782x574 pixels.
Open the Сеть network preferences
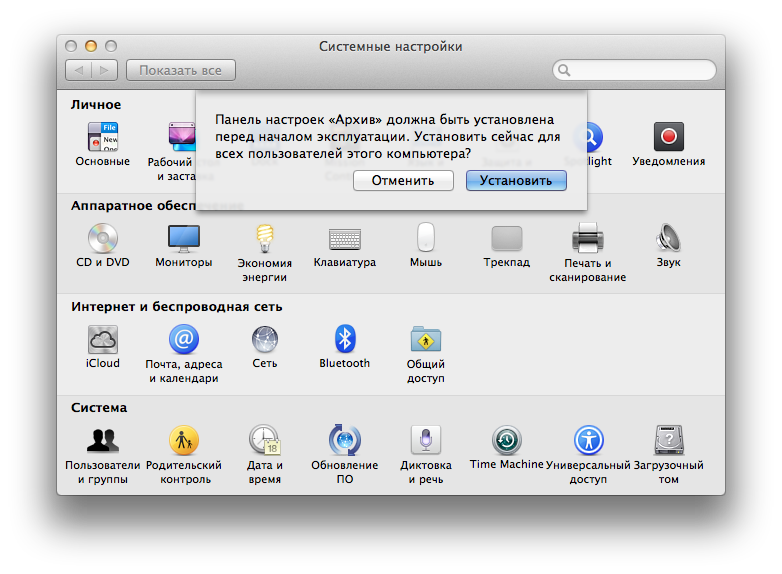pos(264,340)
